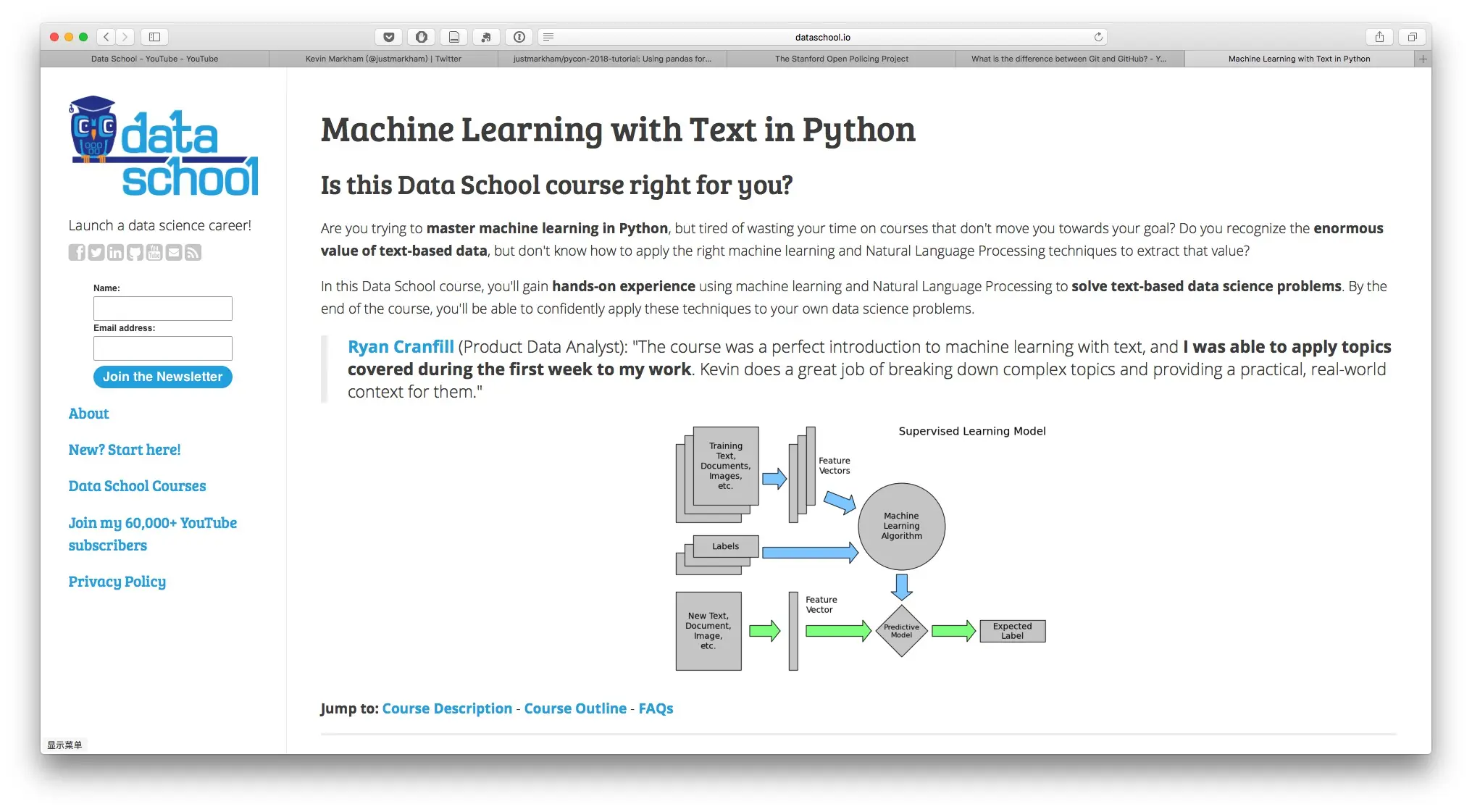Click the page document extension icon
Viewport: 1472px width, 812px height.
point(454,37)
